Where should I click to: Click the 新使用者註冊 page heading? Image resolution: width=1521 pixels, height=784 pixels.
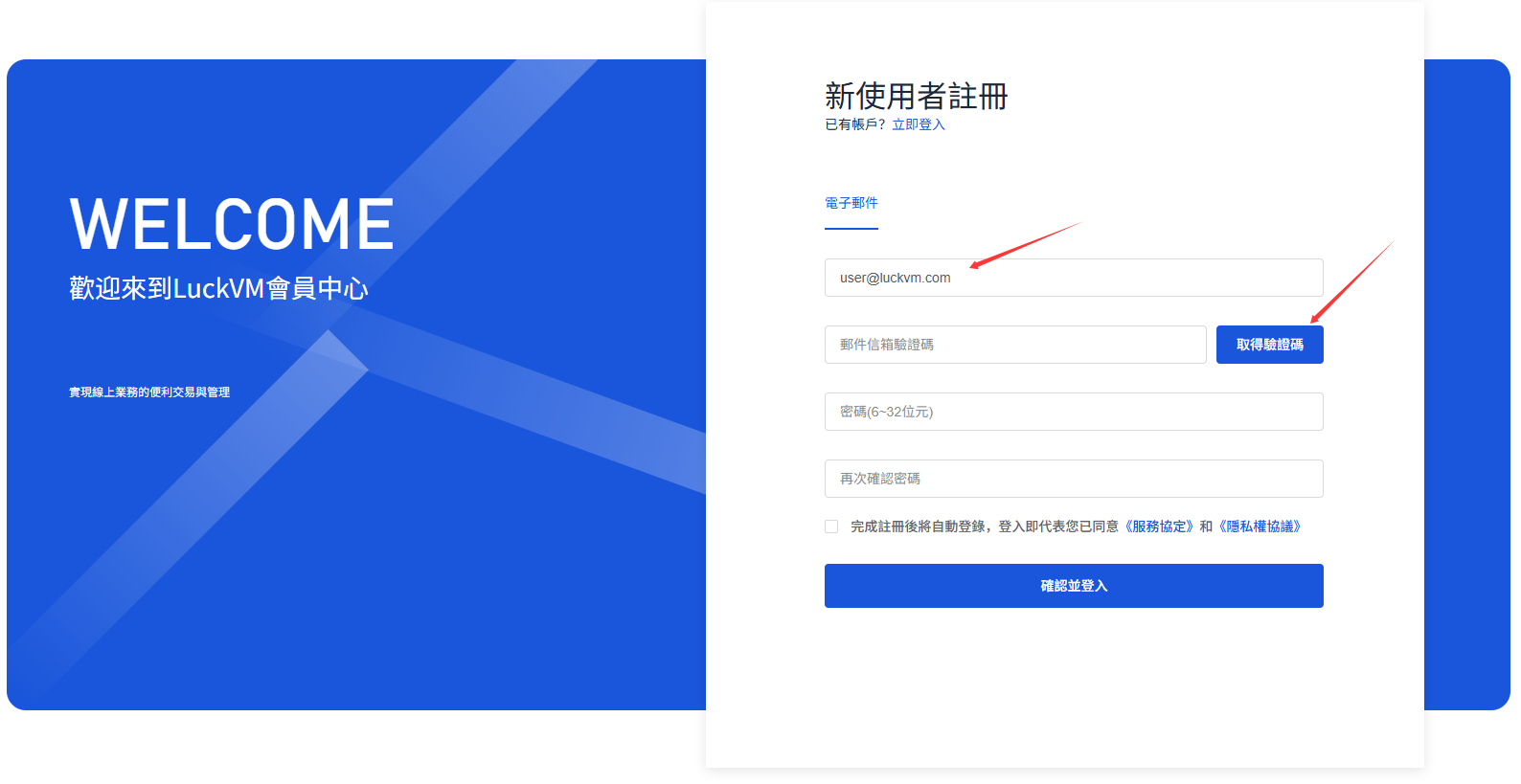tap(917, 96)
